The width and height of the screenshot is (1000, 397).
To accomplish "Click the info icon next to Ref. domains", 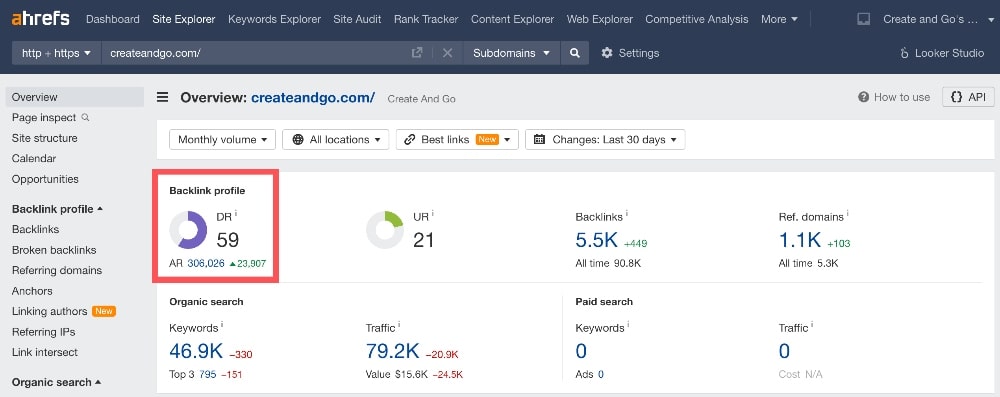I will point(848,213).
